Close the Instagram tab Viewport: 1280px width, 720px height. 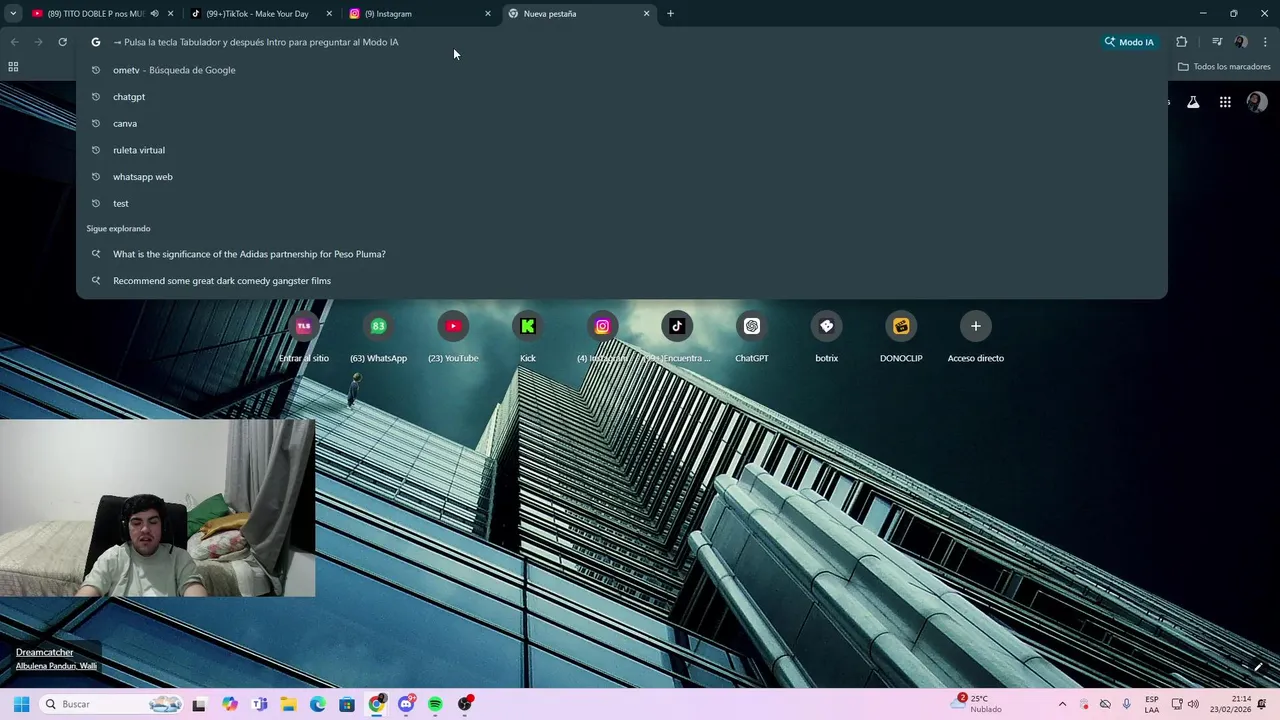488,14
